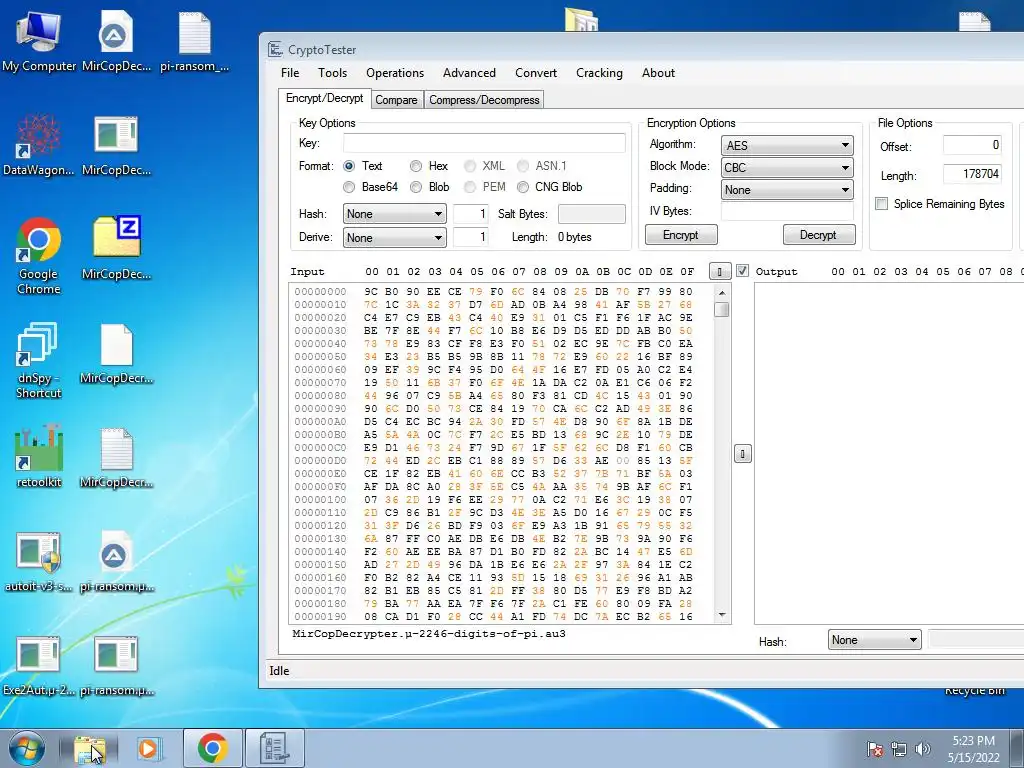Select the Encrypt/Decrypt tab
This screenshot has width=1024, height=768.
(x=324, y=98)
